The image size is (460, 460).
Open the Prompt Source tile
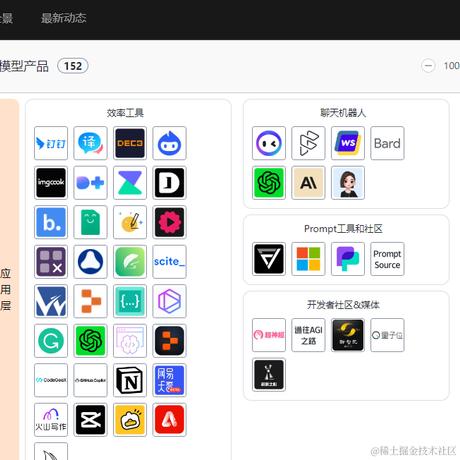click(x=387, y=259)
